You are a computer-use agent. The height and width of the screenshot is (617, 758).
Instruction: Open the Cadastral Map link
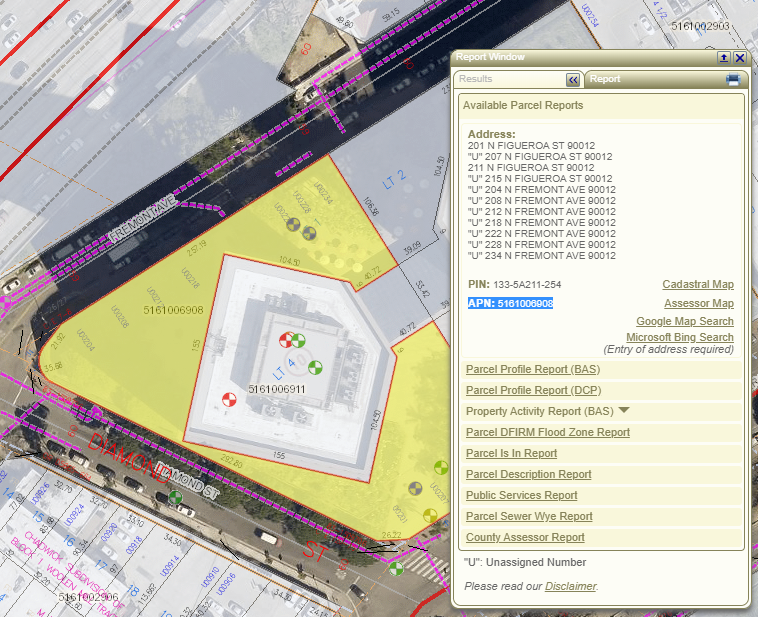(698, 284)
